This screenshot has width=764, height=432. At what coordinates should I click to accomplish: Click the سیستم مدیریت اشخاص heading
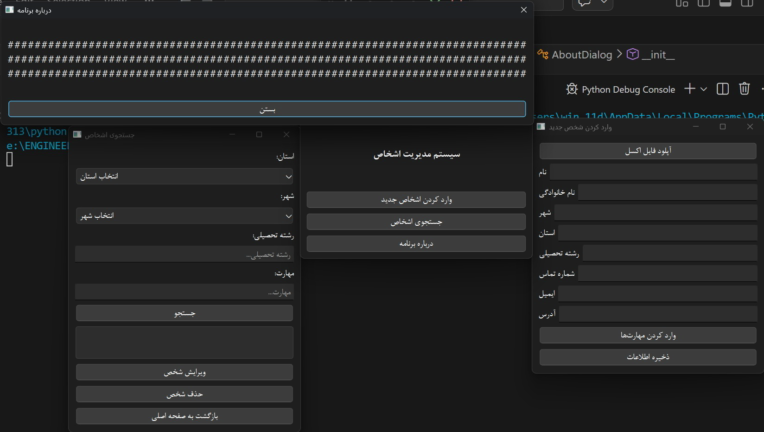tap(417, 154)
